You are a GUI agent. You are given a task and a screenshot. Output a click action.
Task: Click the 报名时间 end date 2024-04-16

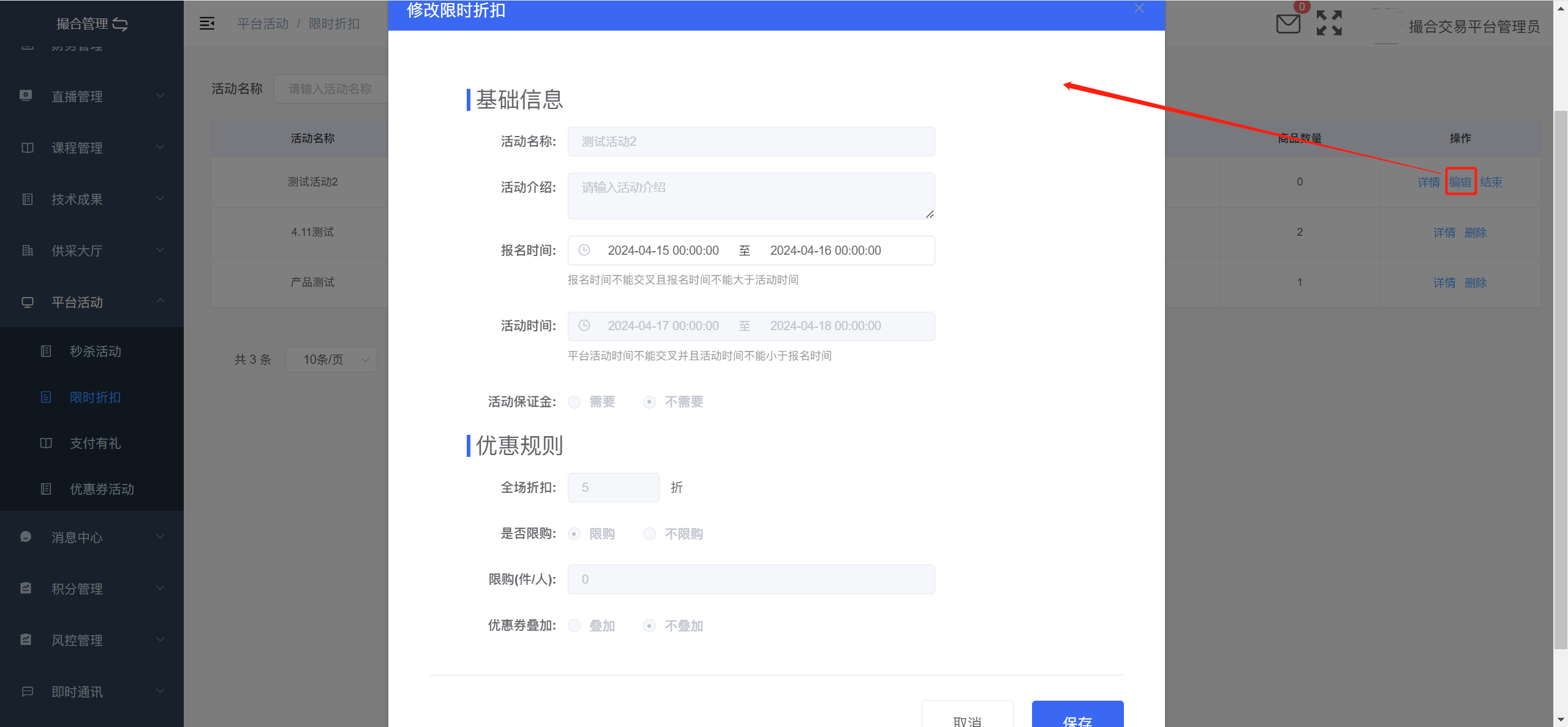click(826, 250)
